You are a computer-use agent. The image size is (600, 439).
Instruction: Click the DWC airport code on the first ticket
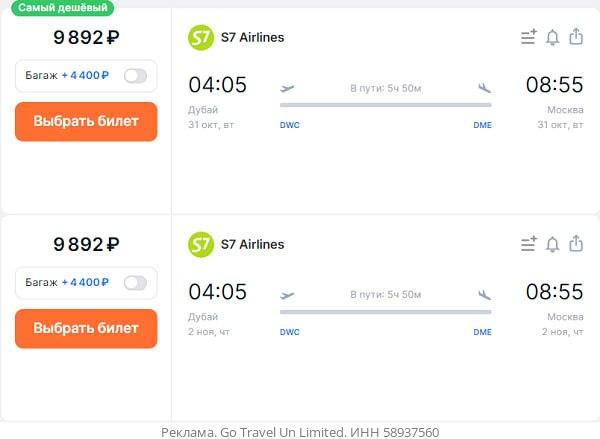coord(290,125)
